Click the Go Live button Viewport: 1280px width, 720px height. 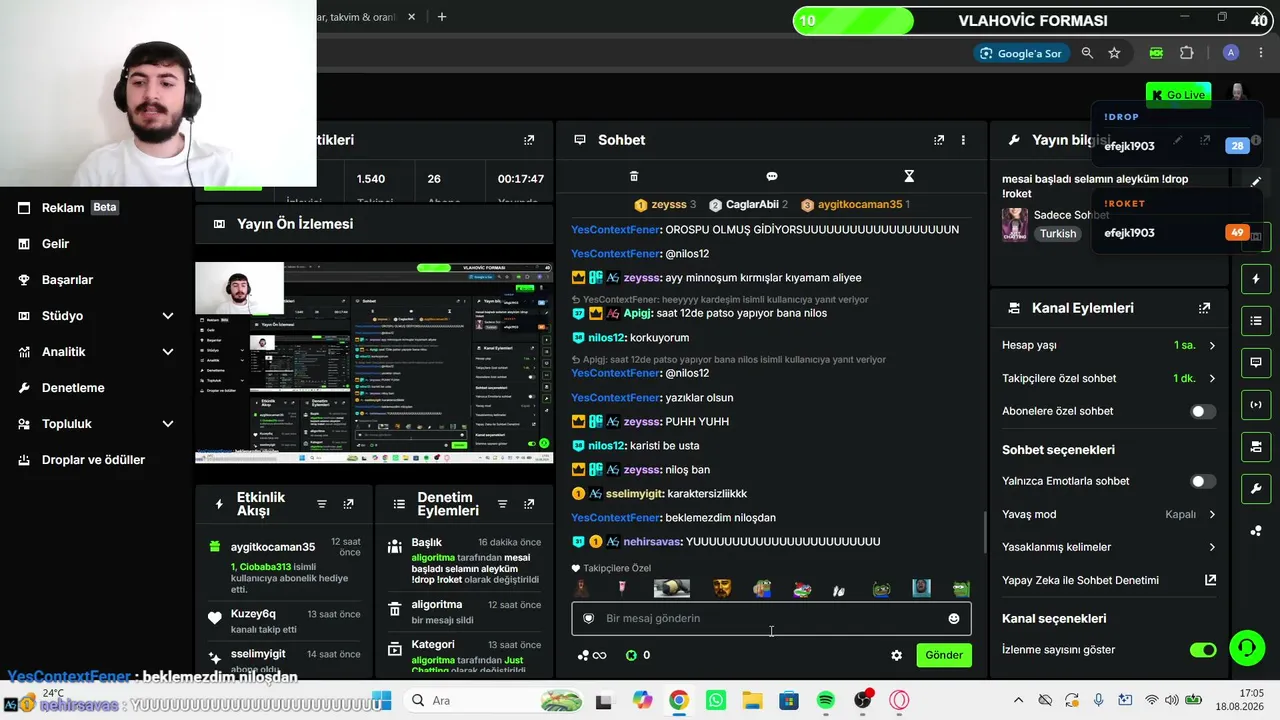[1178, 95]
